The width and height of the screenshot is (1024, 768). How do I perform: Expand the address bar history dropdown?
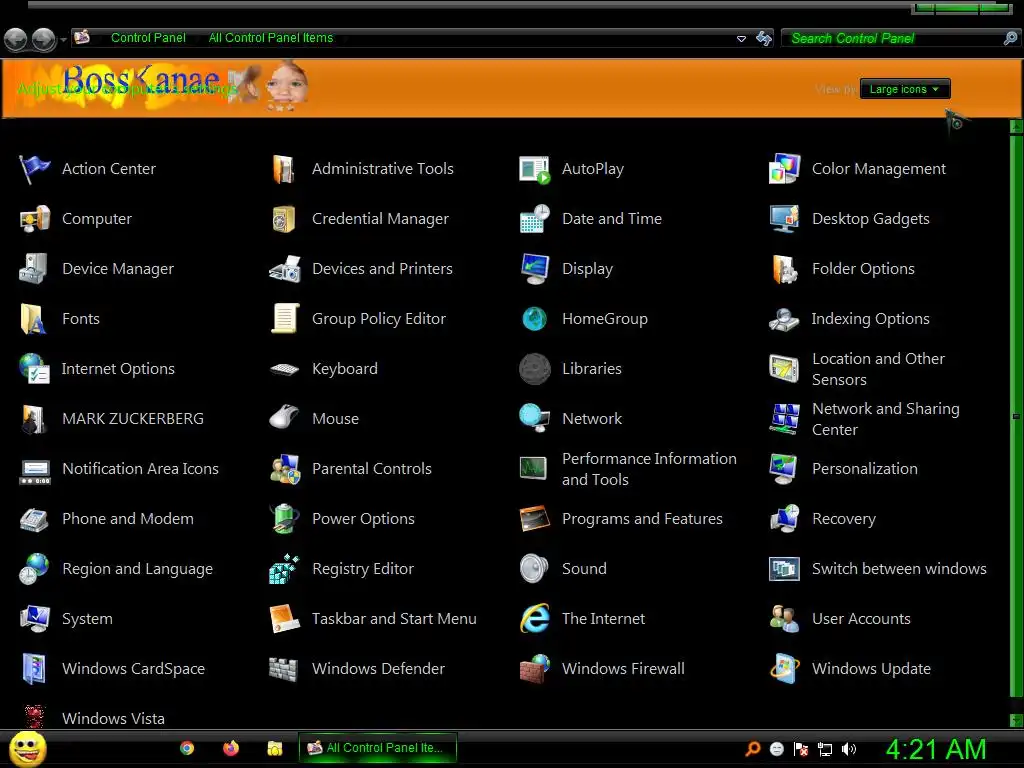click(741, 39)
